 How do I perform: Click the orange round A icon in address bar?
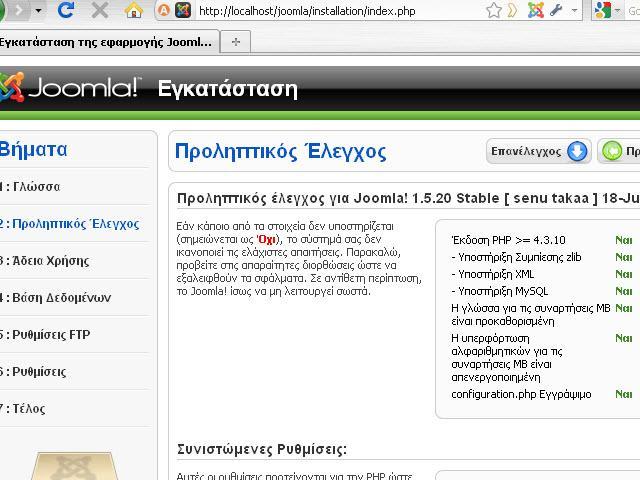tap(164, 11)
